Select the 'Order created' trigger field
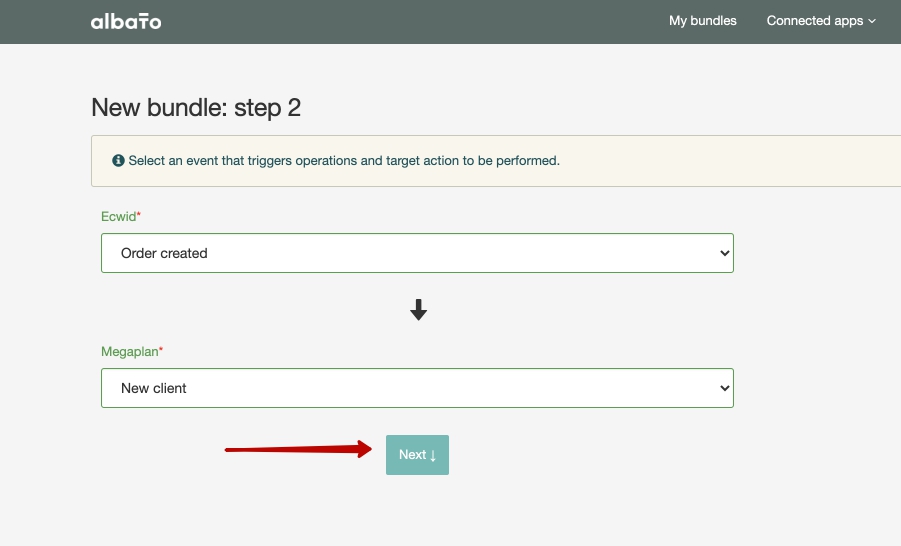The image size is (901, 546). click(400, 253)
